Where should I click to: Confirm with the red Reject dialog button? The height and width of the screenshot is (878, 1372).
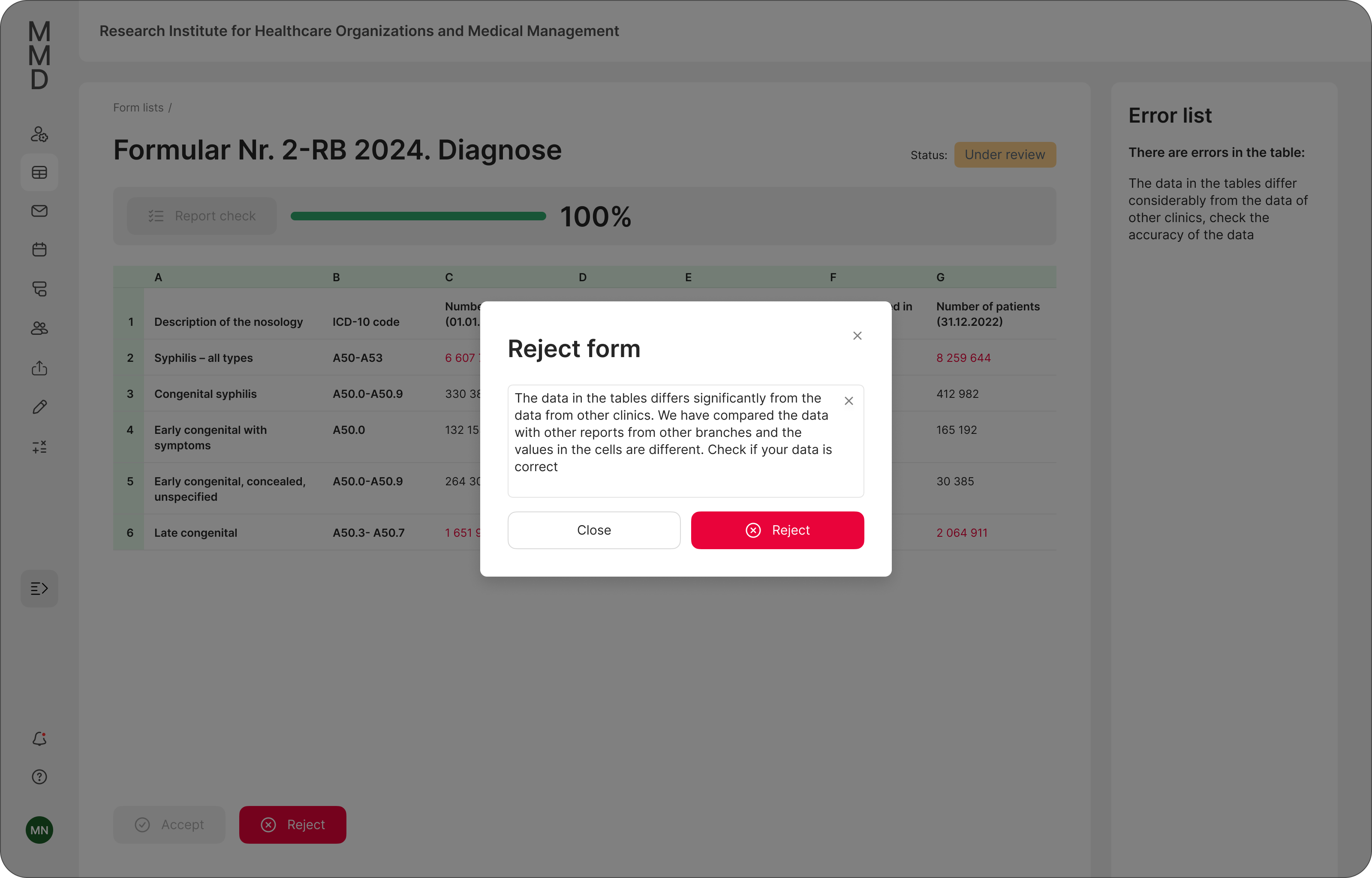[777, 530]
